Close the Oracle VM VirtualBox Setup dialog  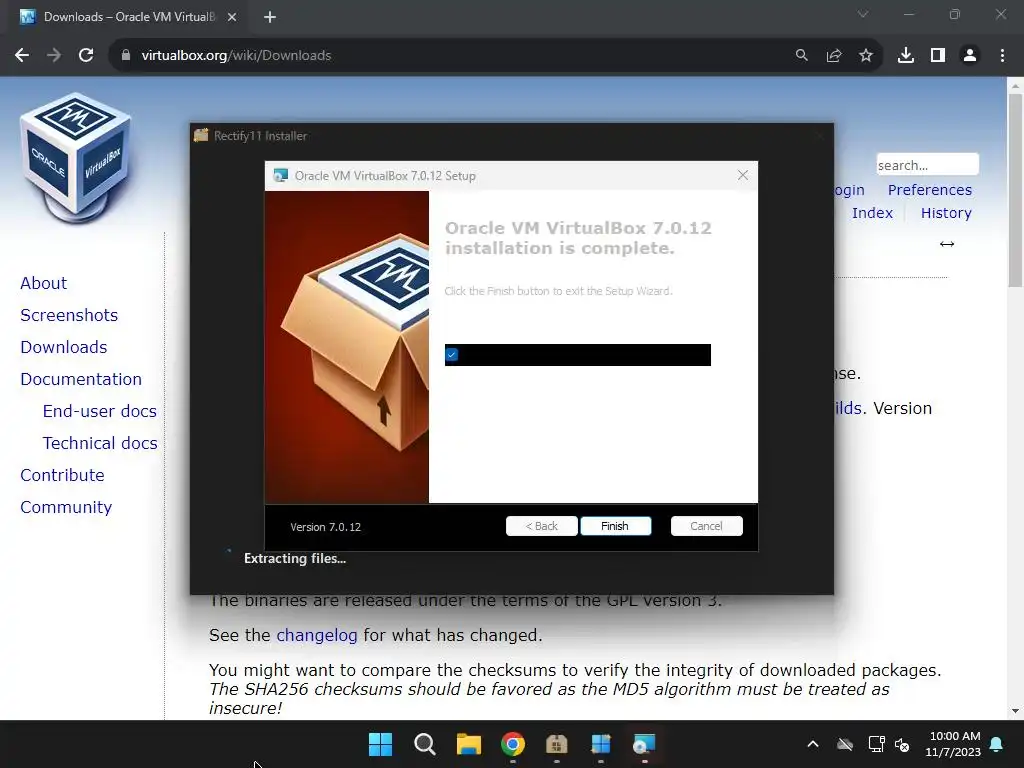point(743,175)
